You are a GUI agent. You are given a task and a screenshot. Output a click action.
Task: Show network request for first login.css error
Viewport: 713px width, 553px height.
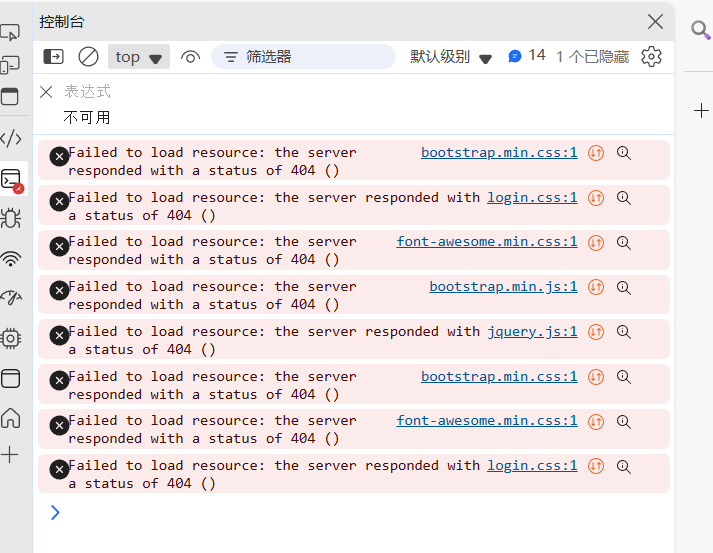coord(596,198)
